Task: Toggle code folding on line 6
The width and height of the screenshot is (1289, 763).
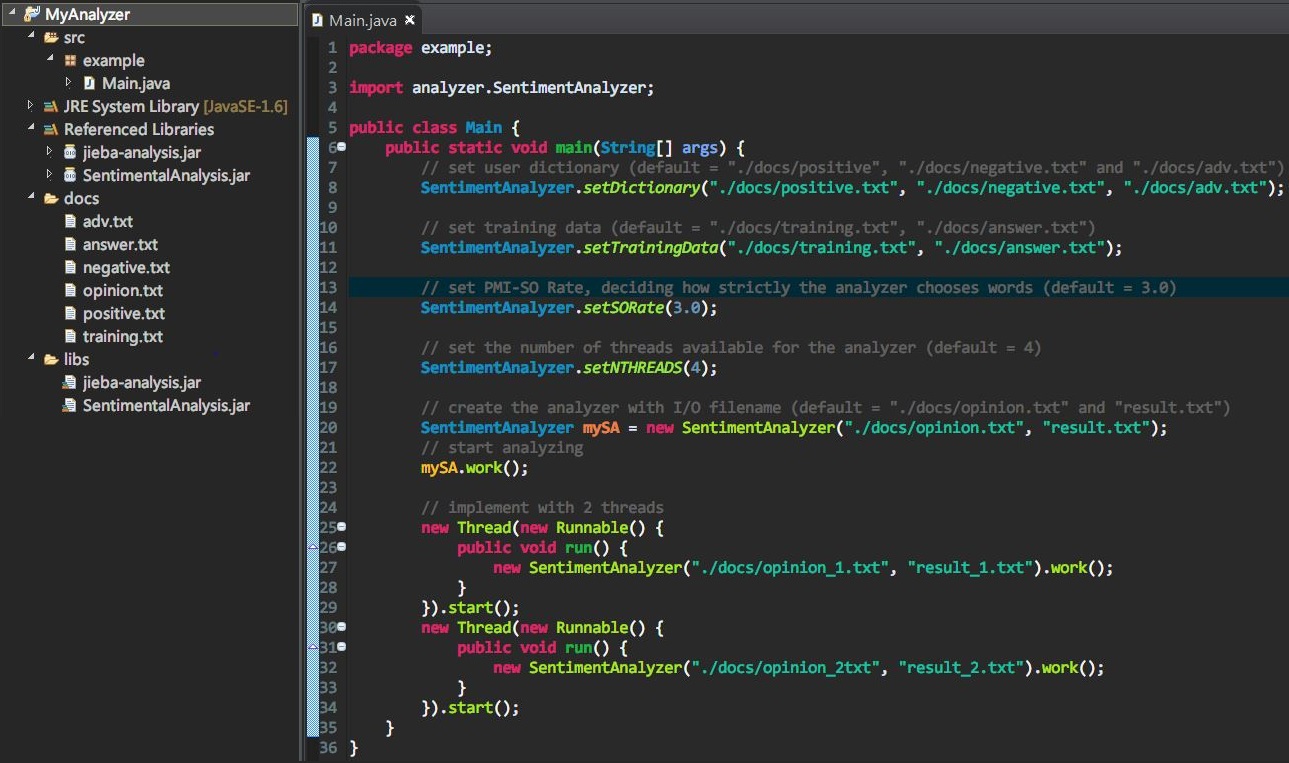Action: [341, 147]
